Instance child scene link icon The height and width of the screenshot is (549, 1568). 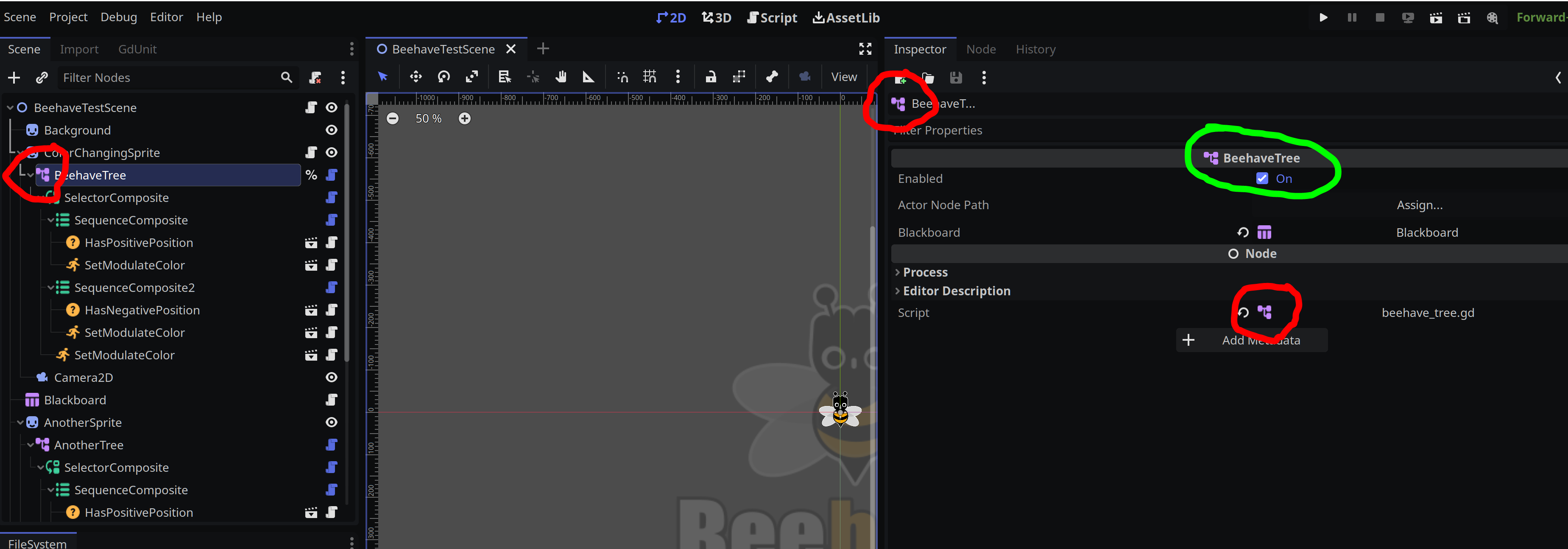42,77
